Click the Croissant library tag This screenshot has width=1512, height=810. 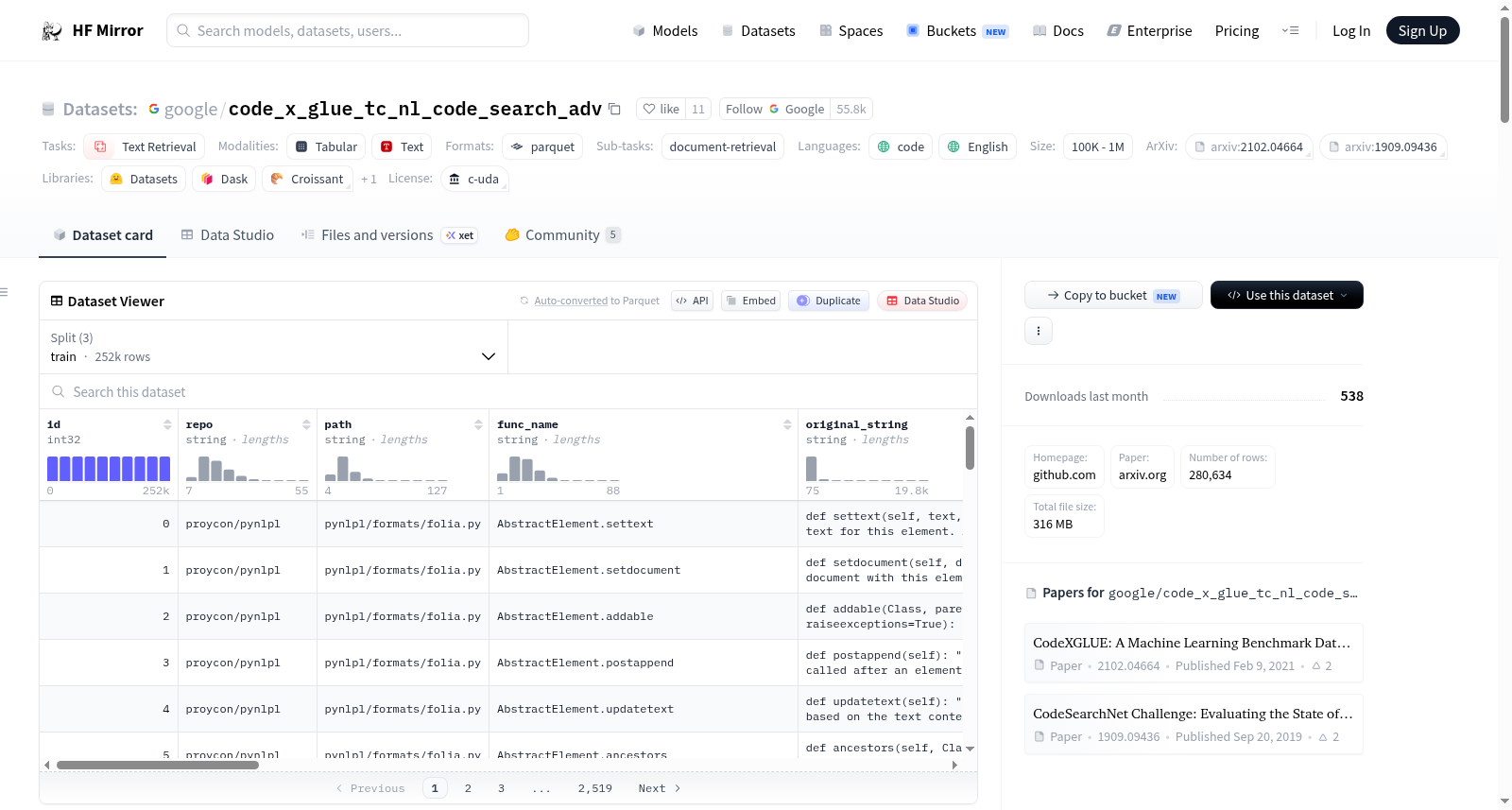[x=307, y=179]
